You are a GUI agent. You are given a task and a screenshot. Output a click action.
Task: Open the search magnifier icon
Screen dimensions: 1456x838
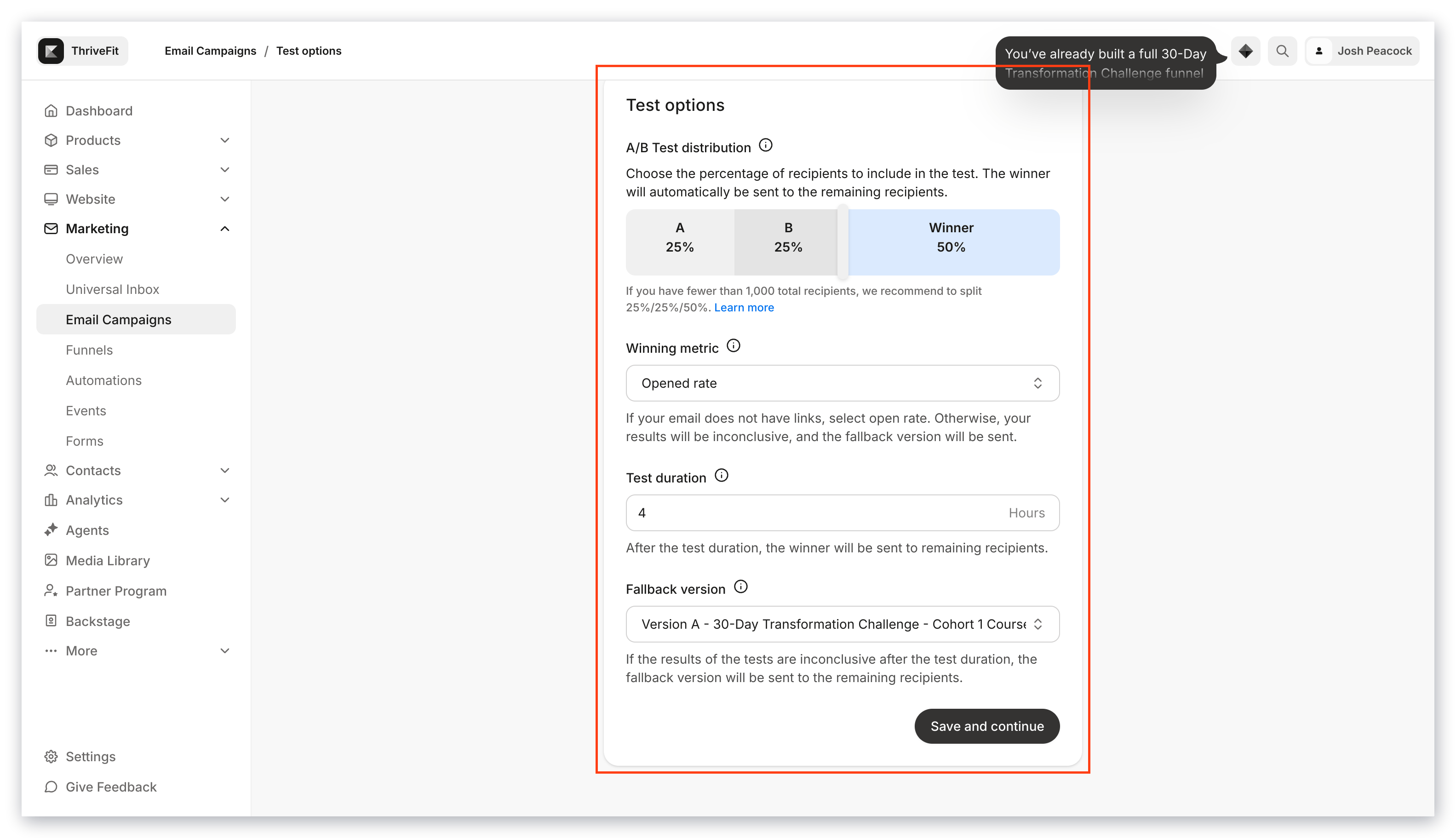[x=1282, y=51]
